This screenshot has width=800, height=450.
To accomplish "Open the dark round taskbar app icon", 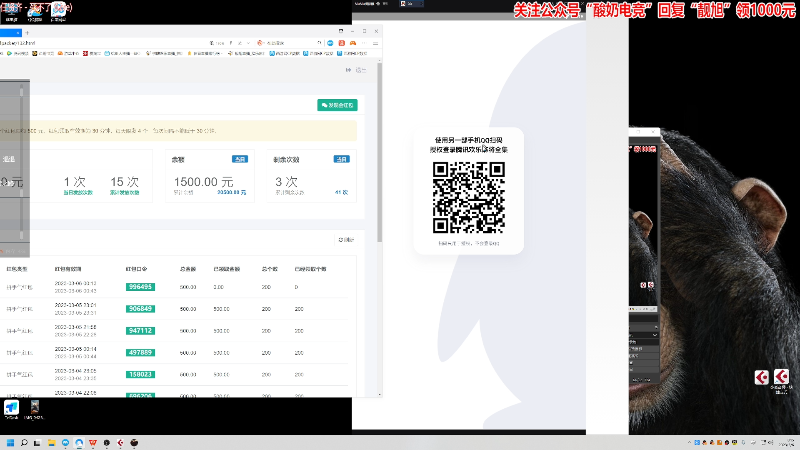I will coord(107,443).
